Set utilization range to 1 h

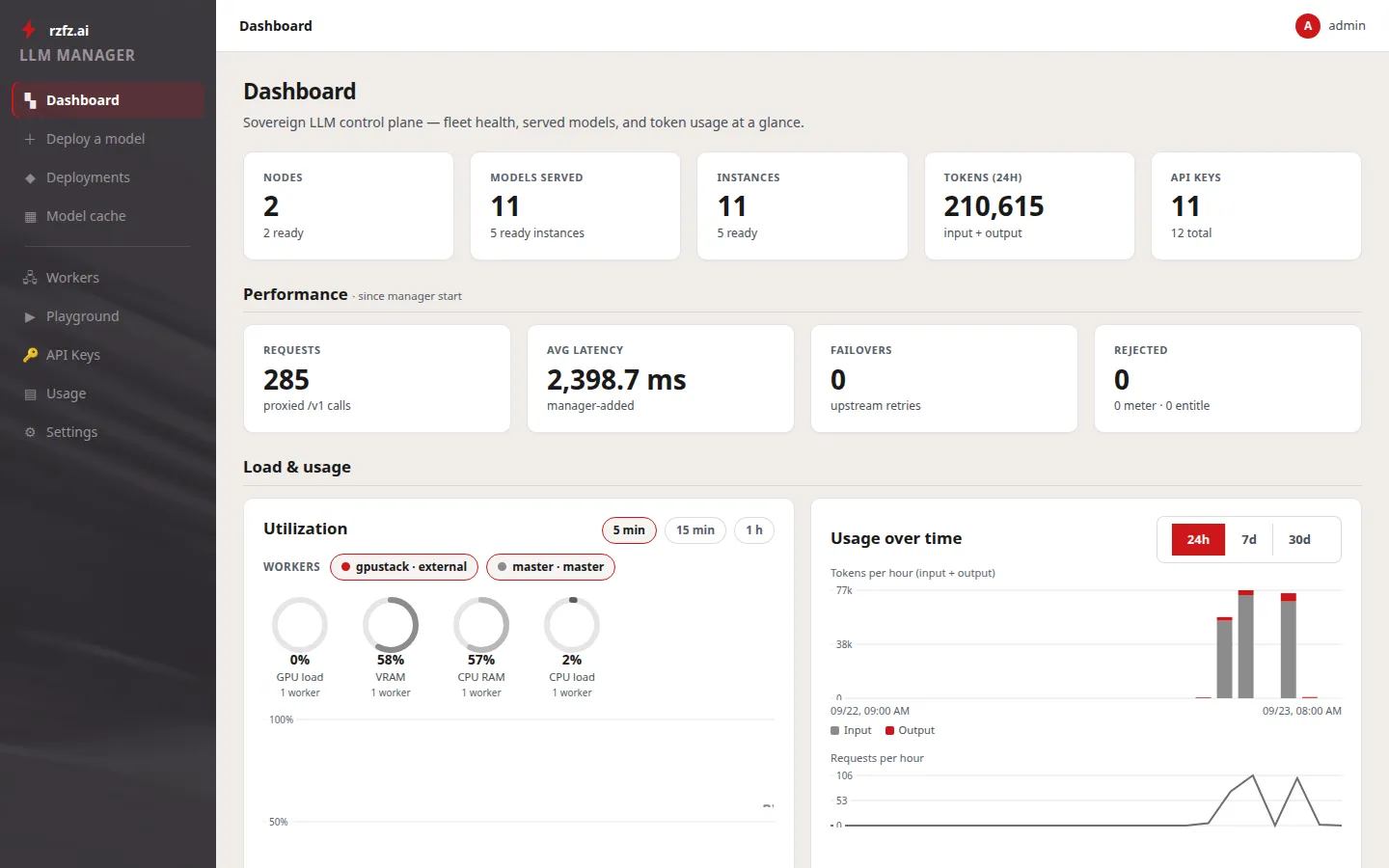pyautogui.click(x=754, y=530)
